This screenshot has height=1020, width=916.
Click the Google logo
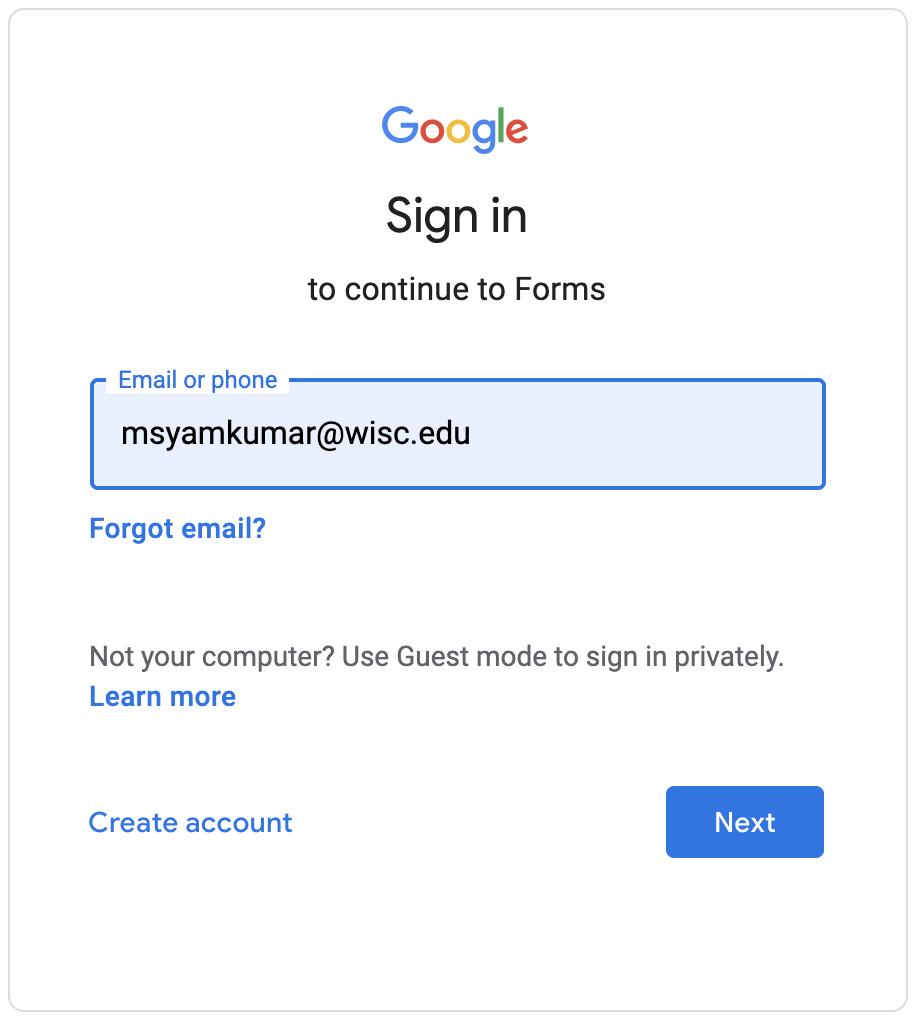pyautogui.click(x=455, y=128)
